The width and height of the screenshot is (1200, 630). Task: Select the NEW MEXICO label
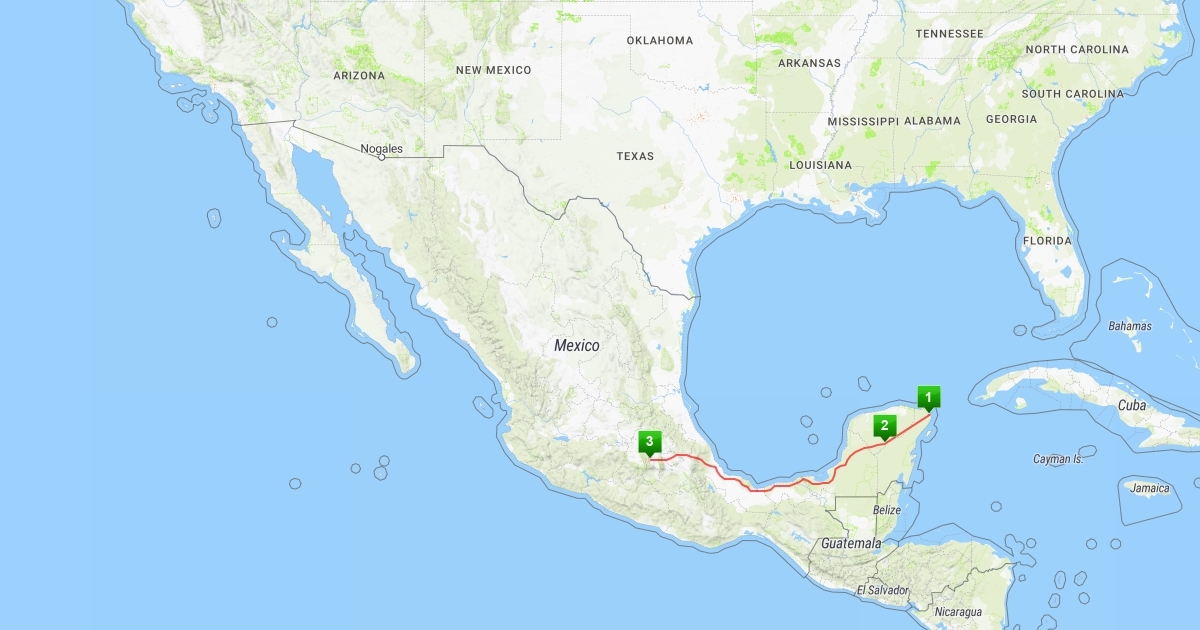tap(493, 70)
